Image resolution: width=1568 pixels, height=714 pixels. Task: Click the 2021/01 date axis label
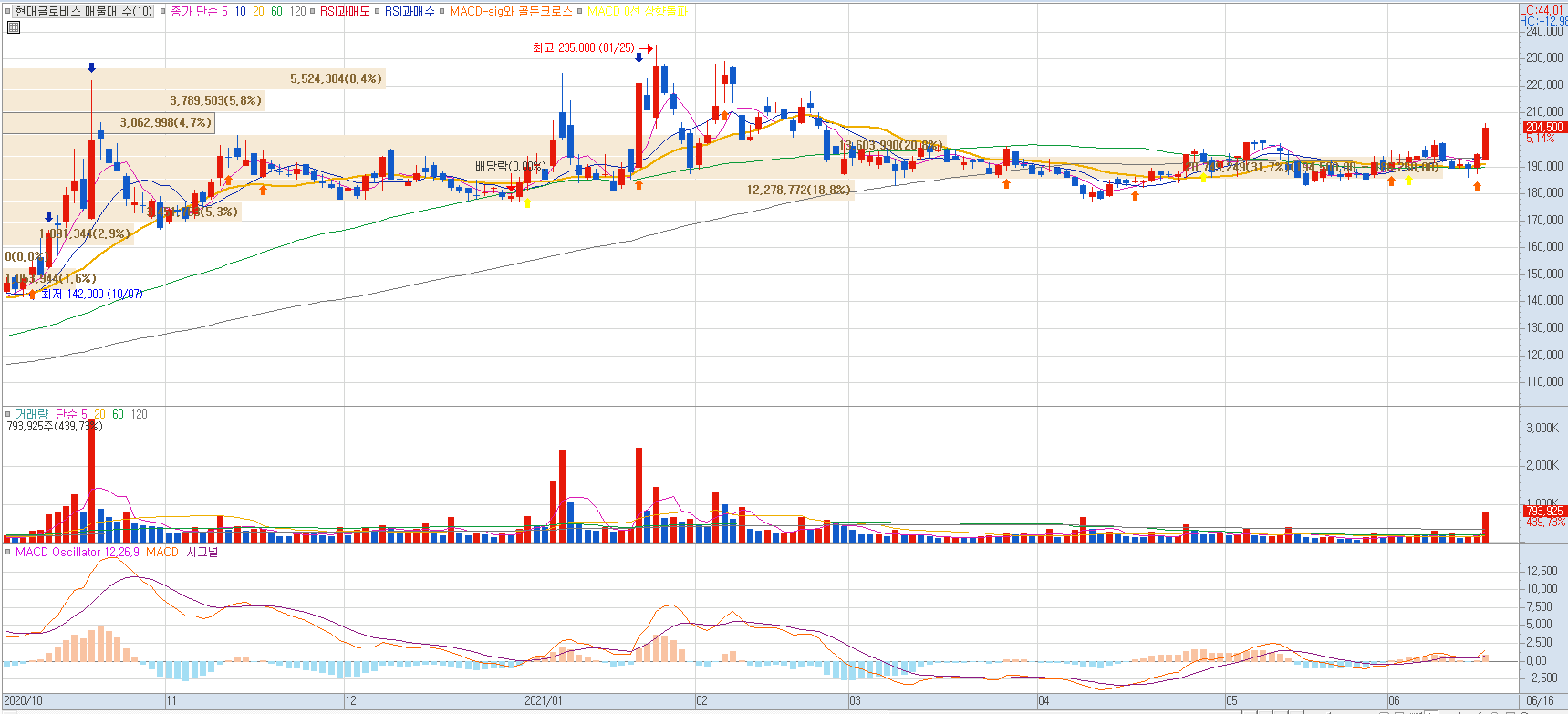(544, 701)
